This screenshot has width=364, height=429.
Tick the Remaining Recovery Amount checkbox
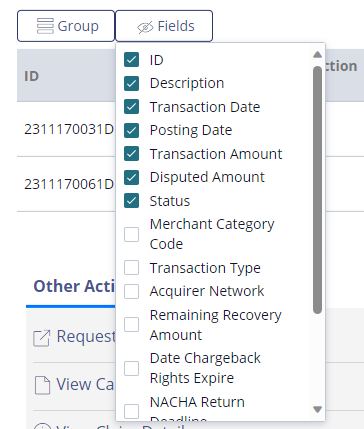[x=131, y=325]
